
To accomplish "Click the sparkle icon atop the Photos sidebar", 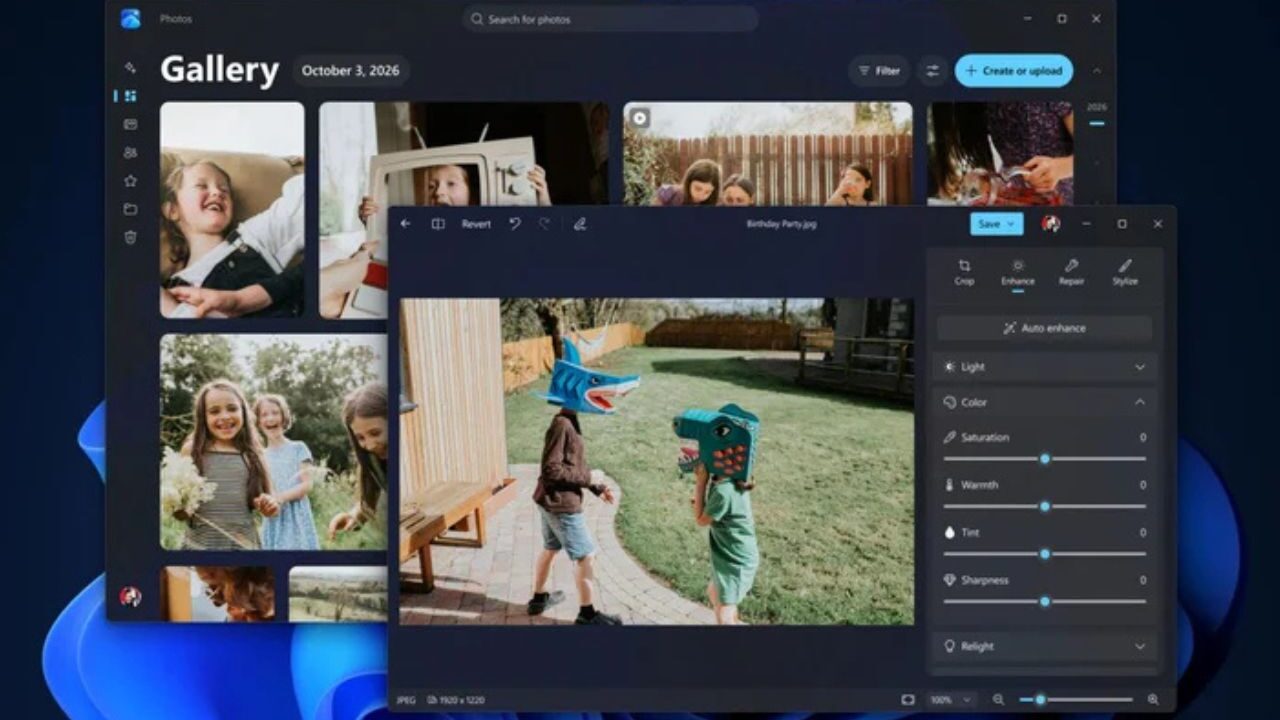I will tap(130, 68).
